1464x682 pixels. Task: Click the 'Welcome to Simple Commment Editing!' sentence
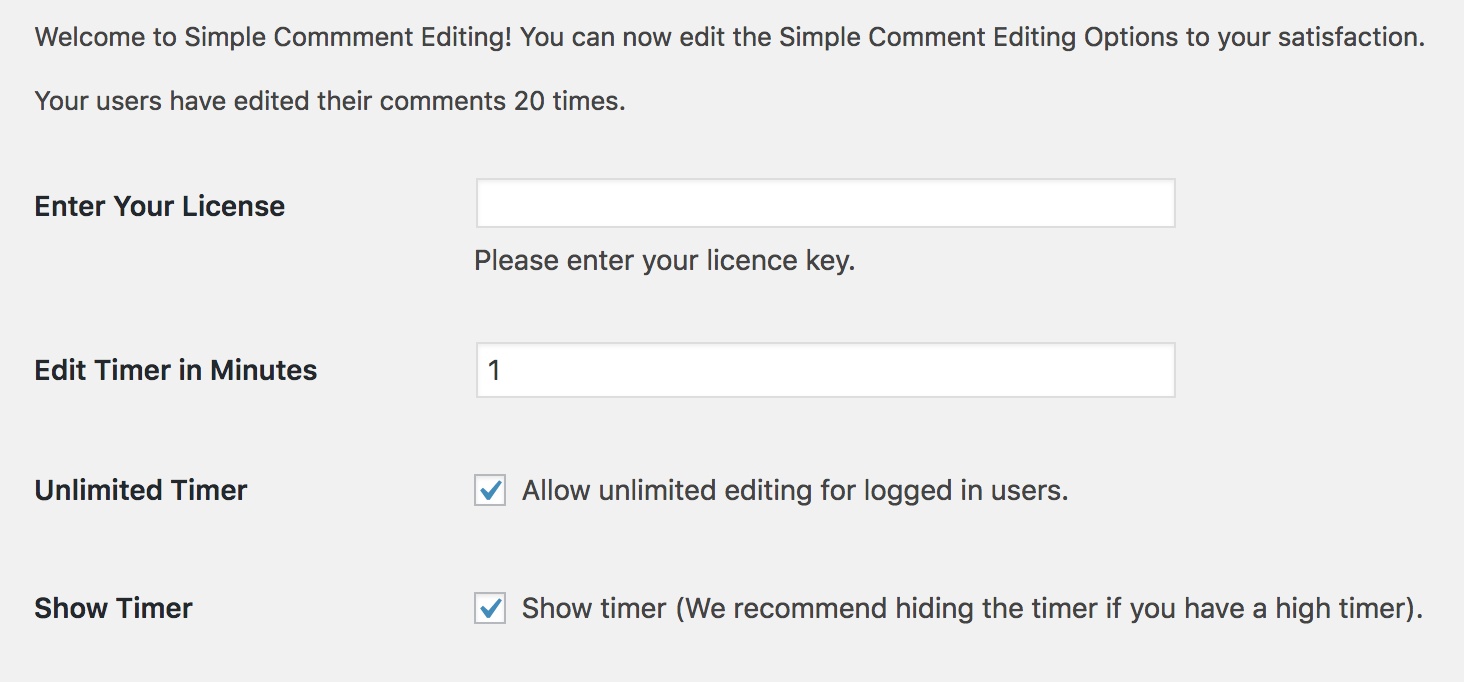(274, 39)
